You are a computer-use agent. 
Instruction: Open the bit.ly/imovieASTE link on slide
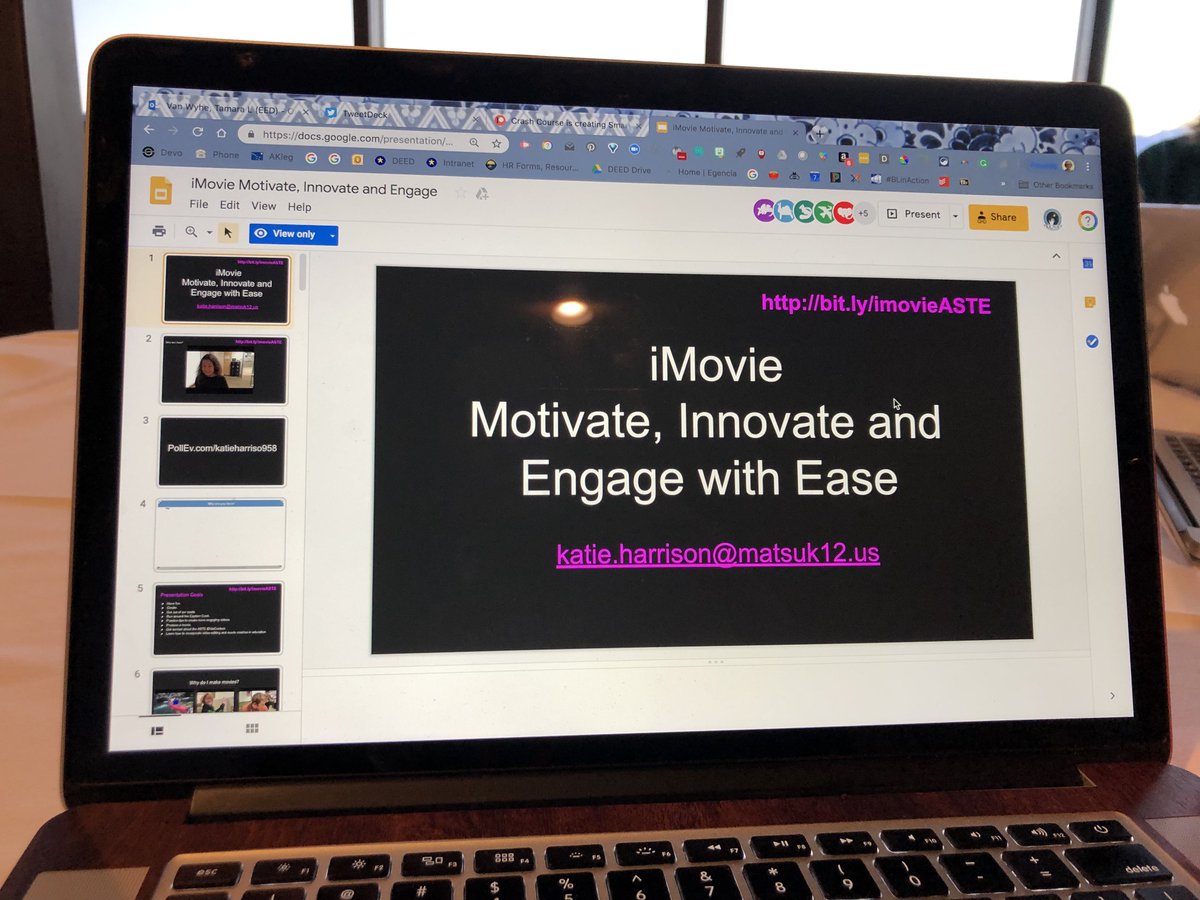pyautogui.click(x=875, y=304)
